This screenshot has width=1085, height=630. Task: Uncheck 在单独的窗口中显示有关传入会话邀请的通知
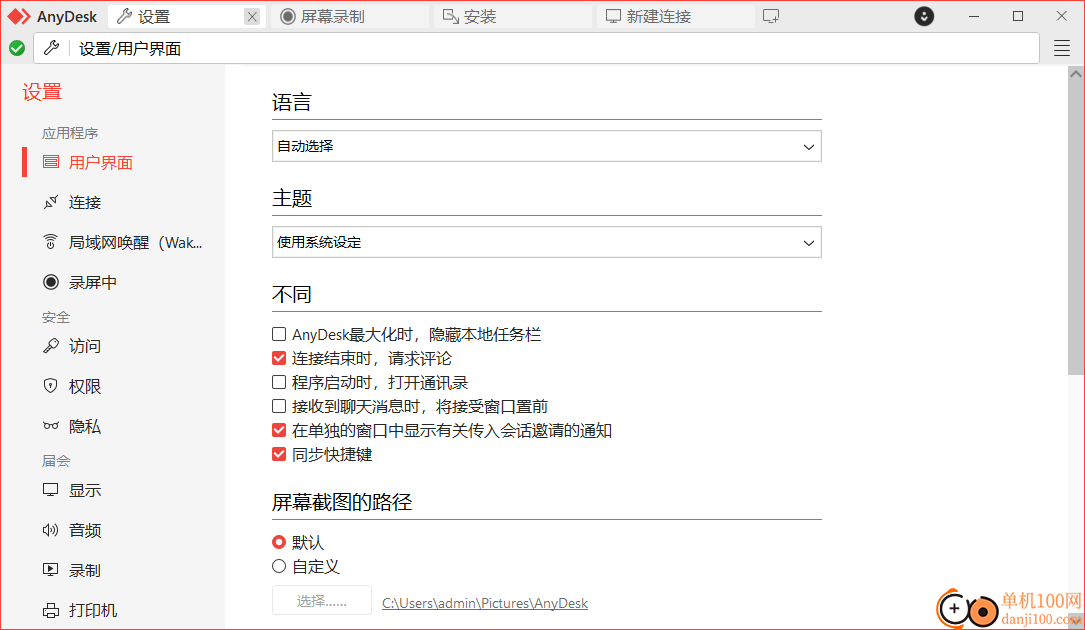[x=279, y=431]
